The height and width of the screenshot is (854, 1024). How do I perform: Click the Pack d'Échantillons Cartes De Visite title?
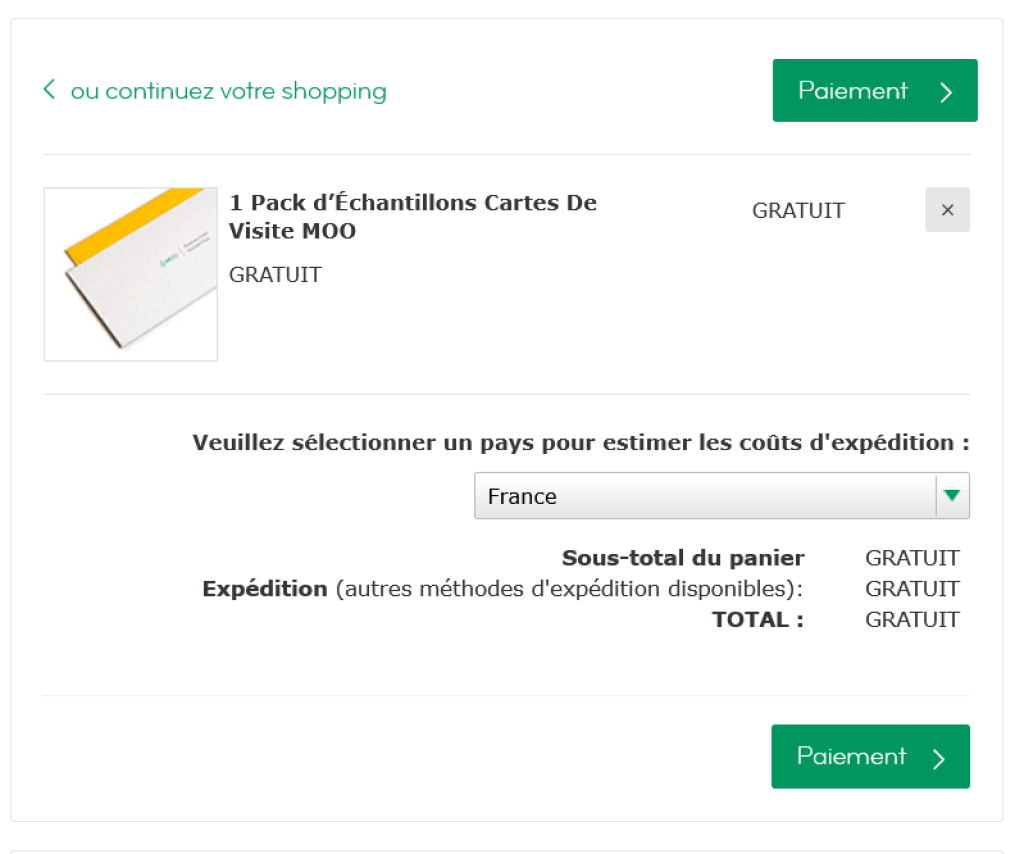(412, 216)
